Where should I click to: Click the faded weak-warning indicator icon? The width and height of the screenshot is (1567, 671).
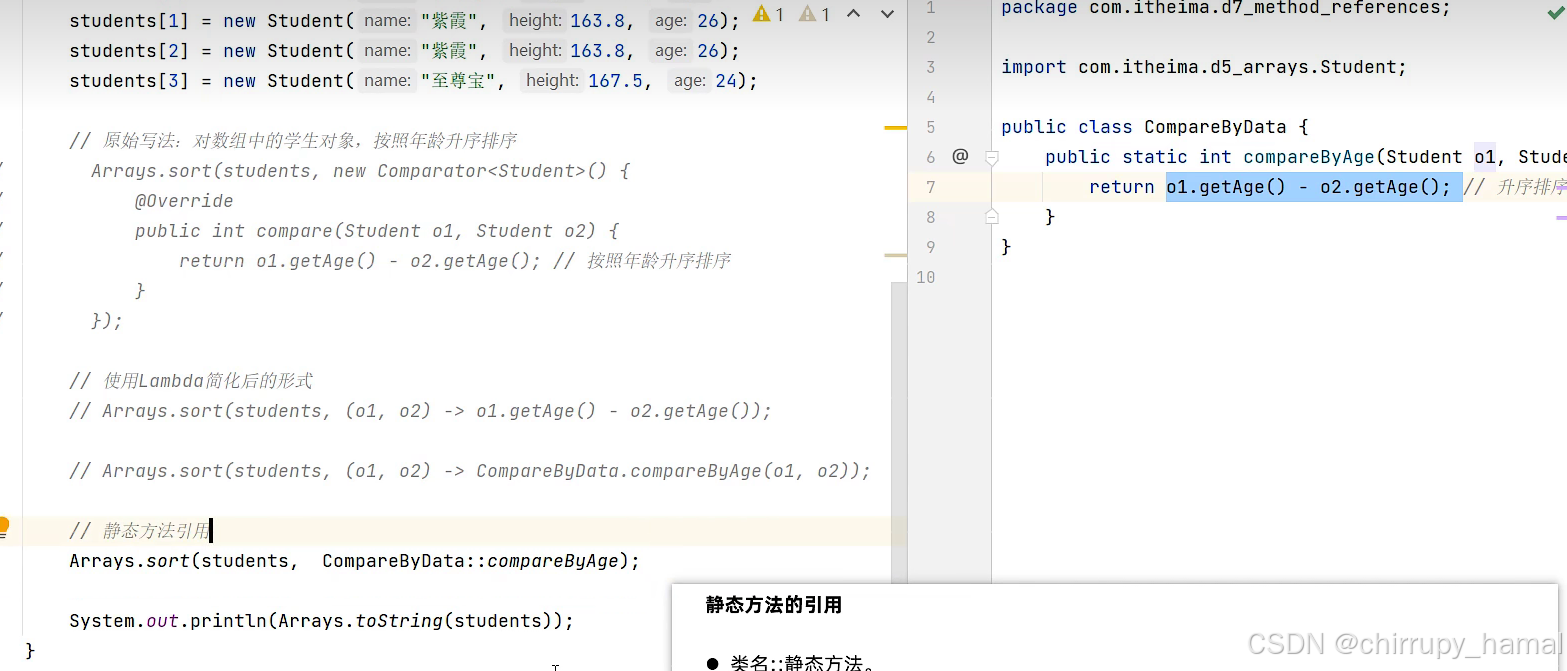click(x=808, y=14)
